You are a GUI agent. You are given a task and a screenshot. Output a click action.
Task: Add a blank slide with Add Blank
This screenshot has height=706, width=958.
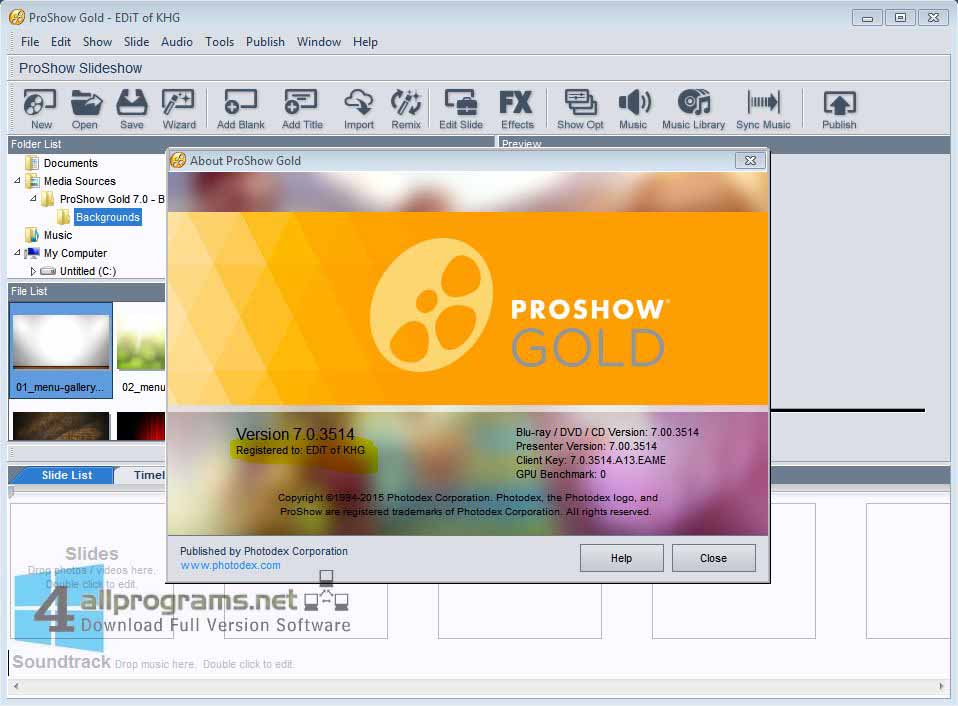[x=241, y=109]
